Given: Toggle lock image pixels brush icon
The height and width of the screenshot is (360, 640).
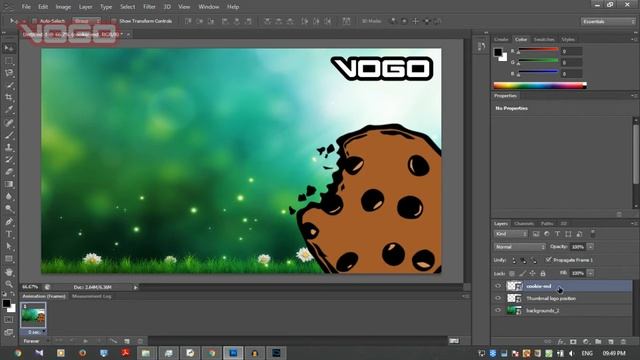Looking at the screenshot, I should 522,273.
